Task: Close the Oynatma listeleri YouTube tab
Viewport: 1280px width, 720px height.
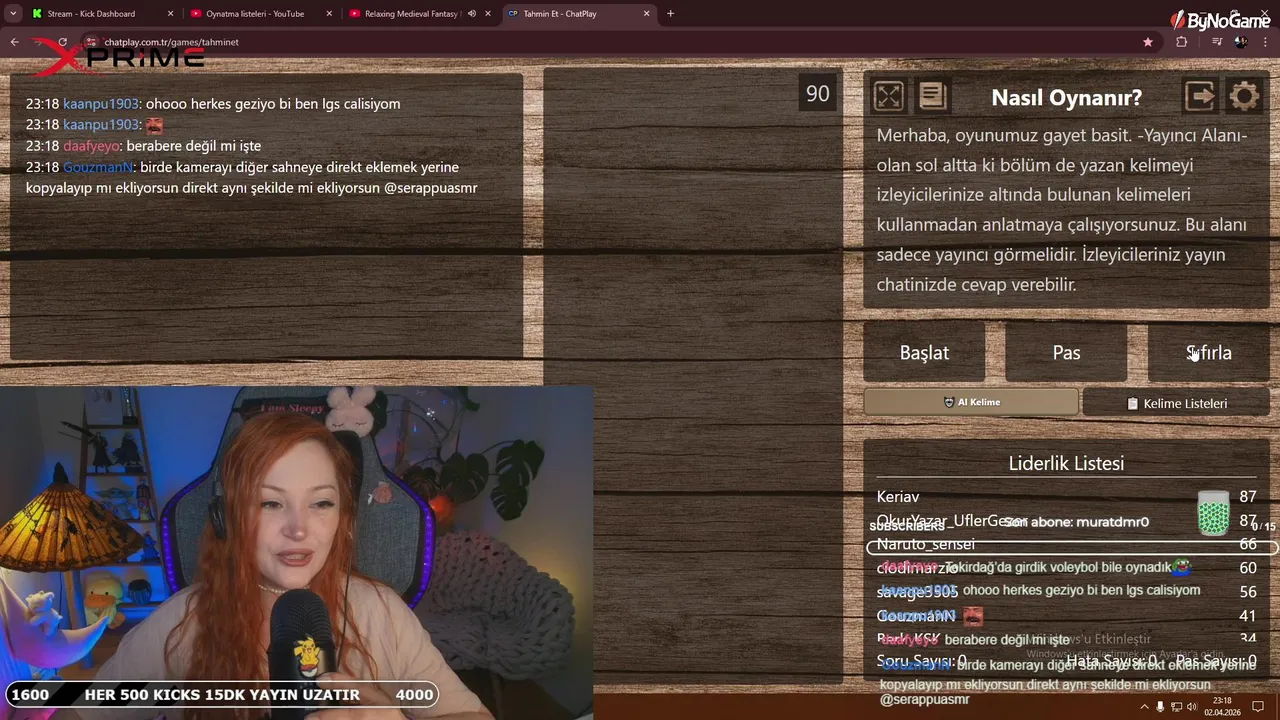Action: 329,14
